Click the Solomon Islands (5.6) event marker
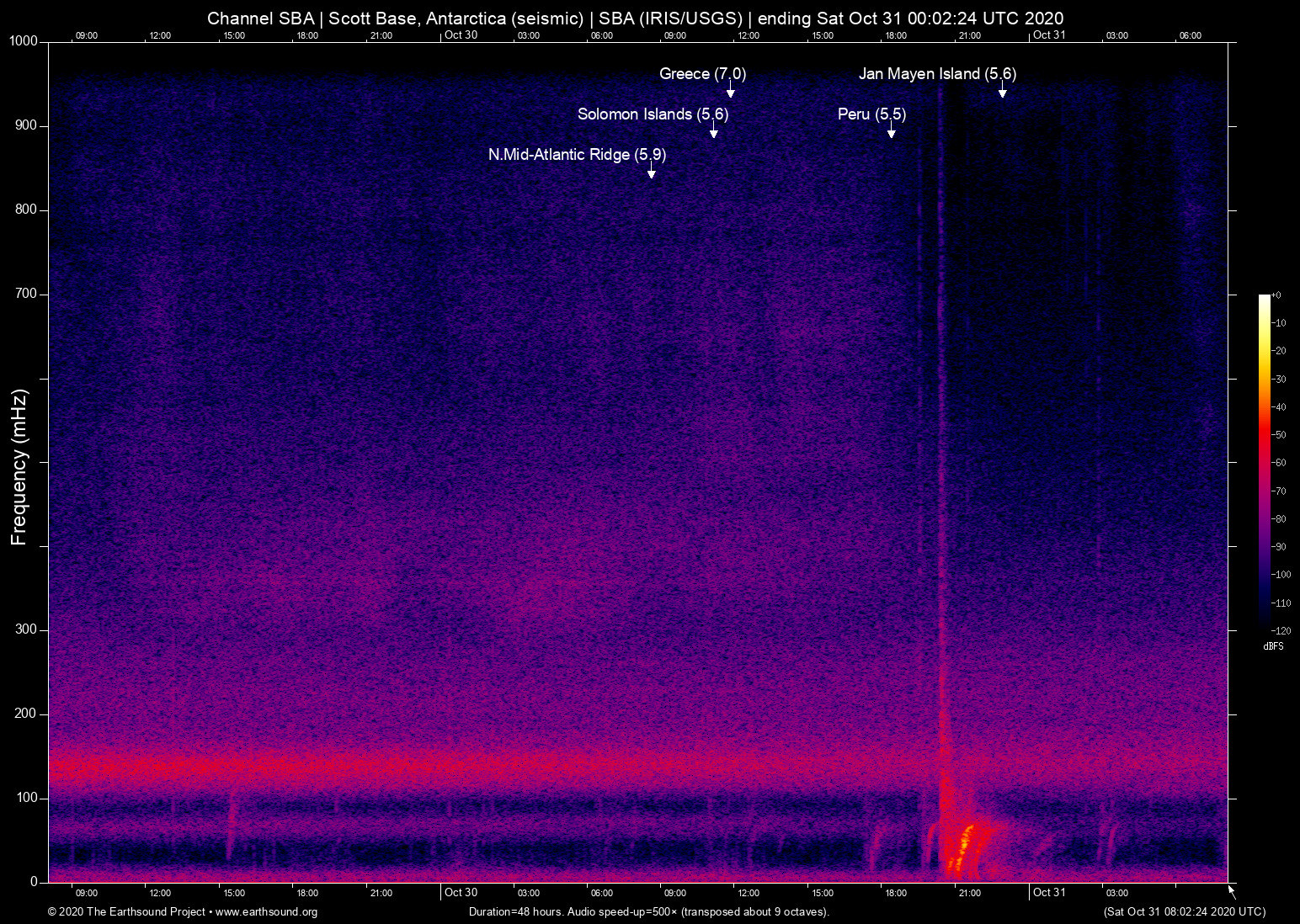This screenshot has width=1300, height=924. pyautogui.click(x=715, y=128)
